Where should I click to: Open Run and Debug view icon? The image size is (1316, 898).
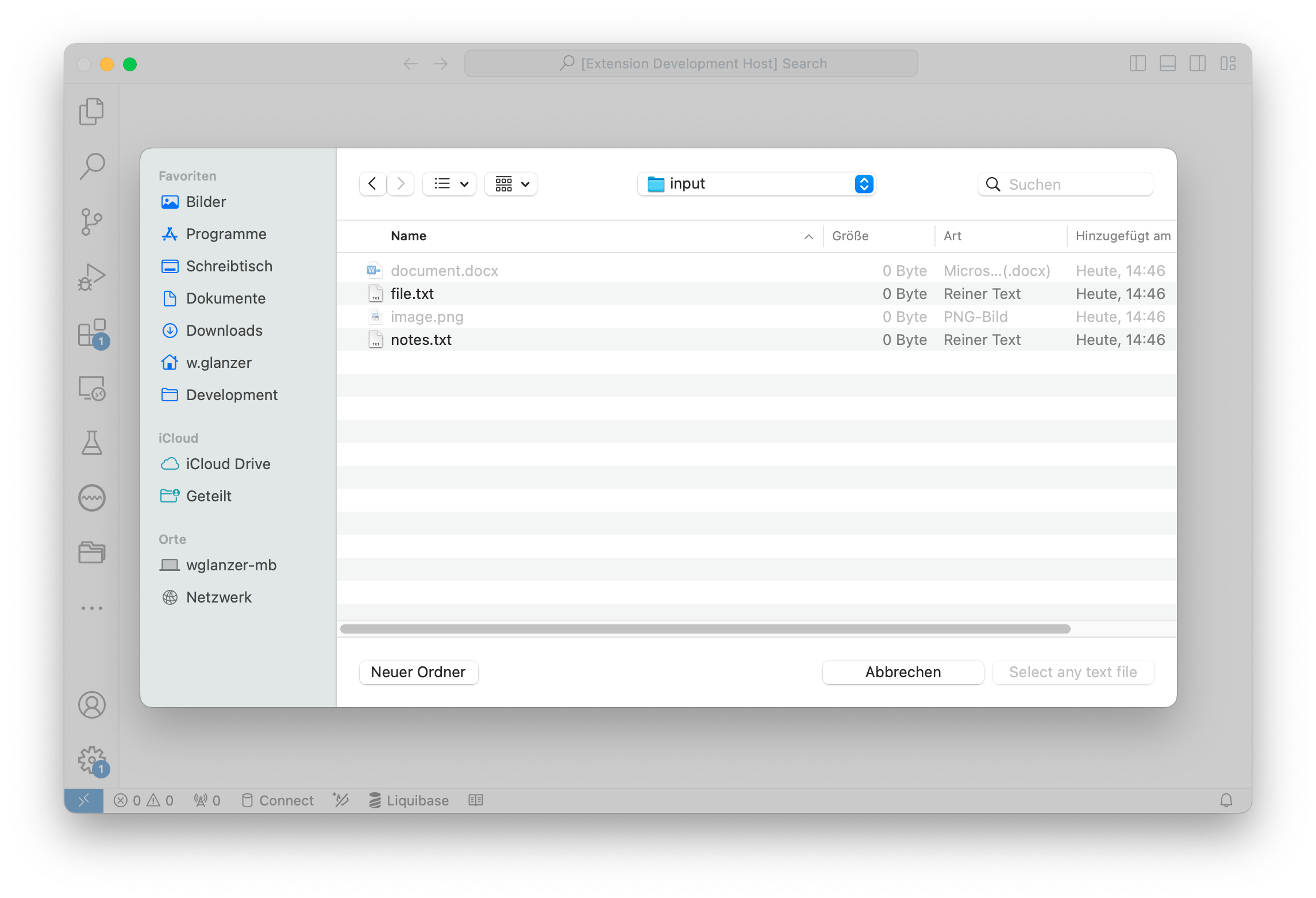[91, 277]
